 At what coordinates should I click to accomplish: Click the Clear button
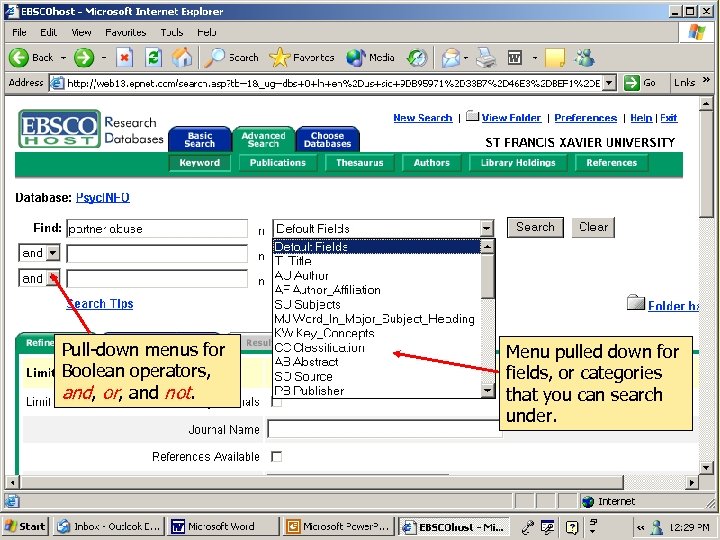[593, 227]
